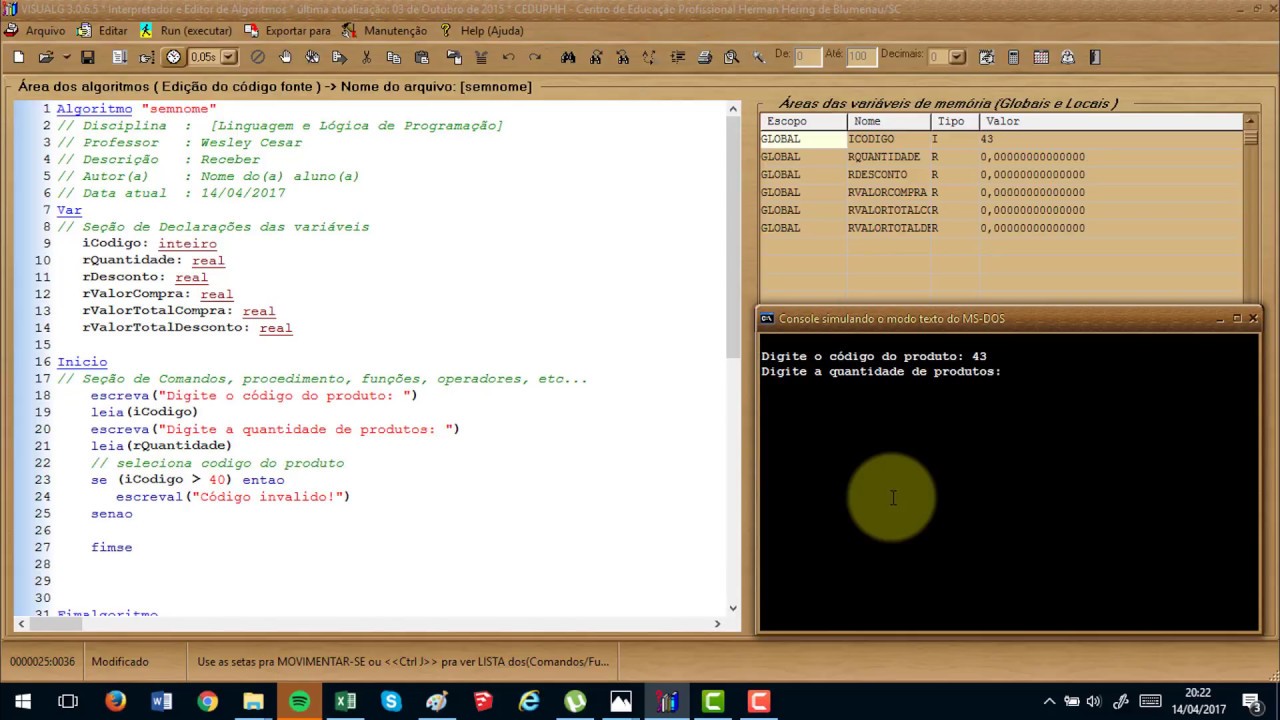Select the Valor column header
This screenshot has height=720, width=1280.
pyautogui.click(x=1112, y=121)
